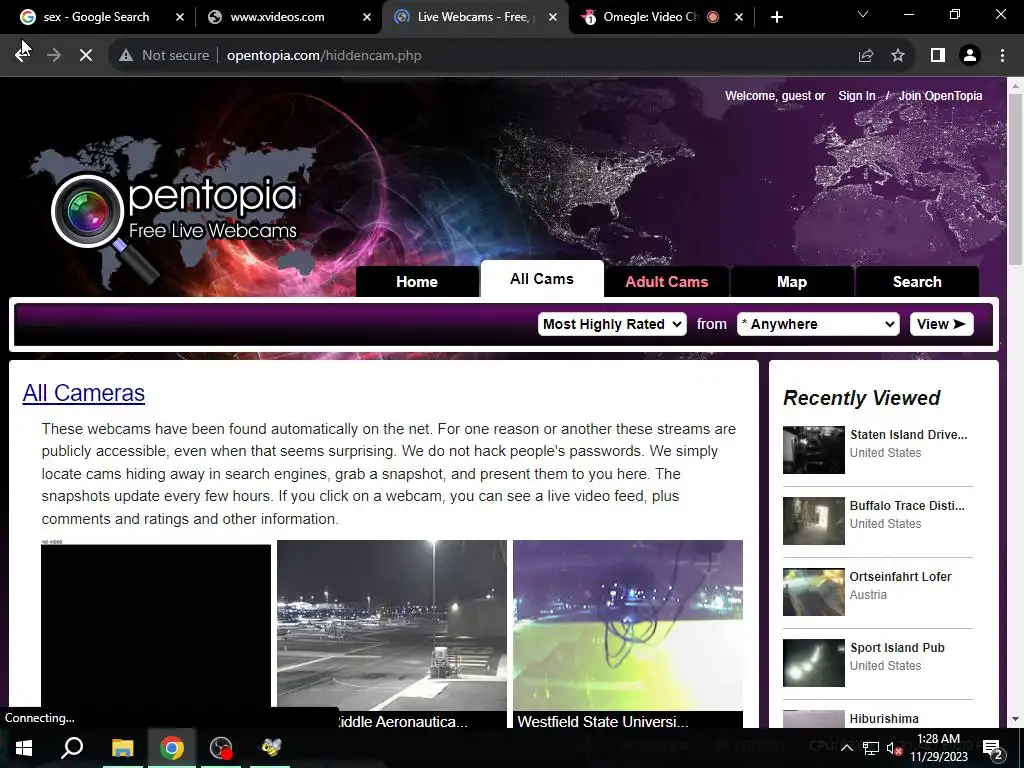1024x768 pixels.
Task: Show hidden tray icons chevron
Action: click(846, 748)
